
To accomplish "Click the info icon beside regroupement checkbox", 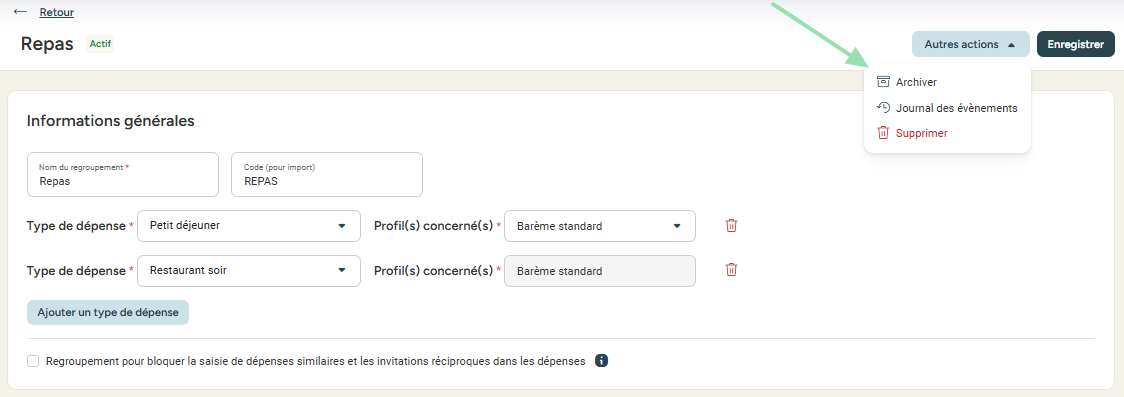I will [x=601, y=360].
